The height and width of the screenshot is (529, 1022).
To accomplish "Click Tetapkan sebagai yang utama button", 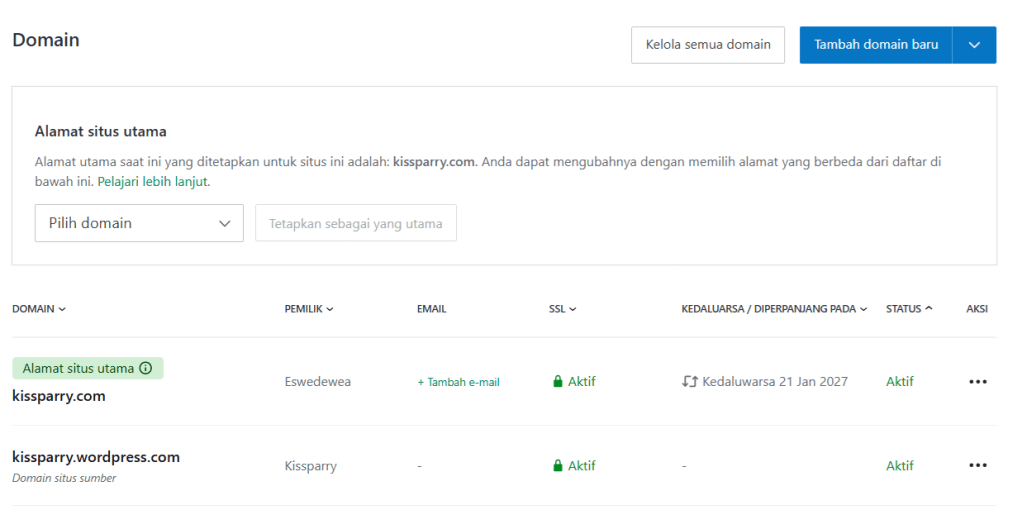I will point(355,223).
